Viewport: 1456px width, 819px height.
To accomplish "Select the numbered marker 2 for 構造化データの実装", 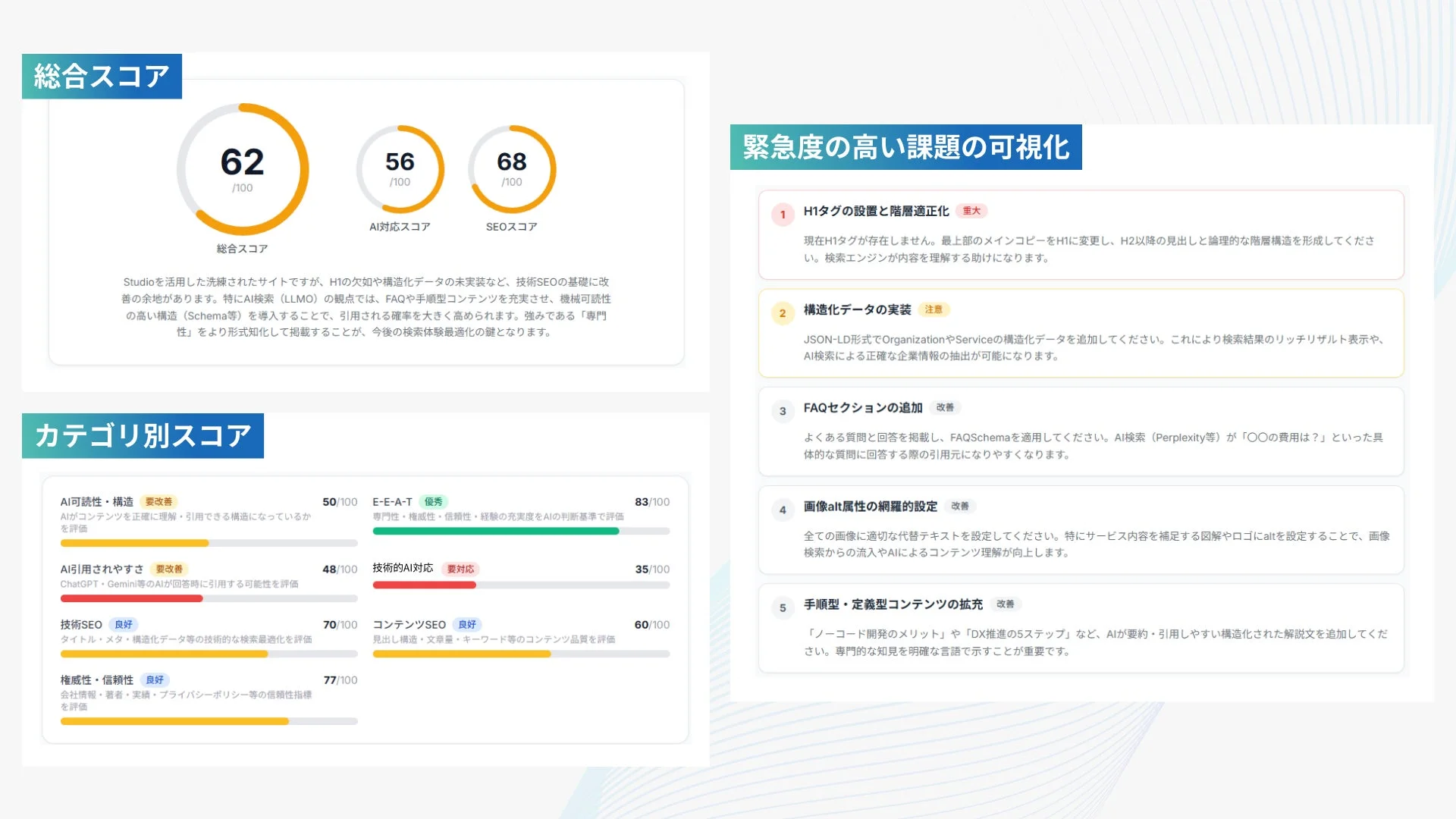I will (782, 312).
